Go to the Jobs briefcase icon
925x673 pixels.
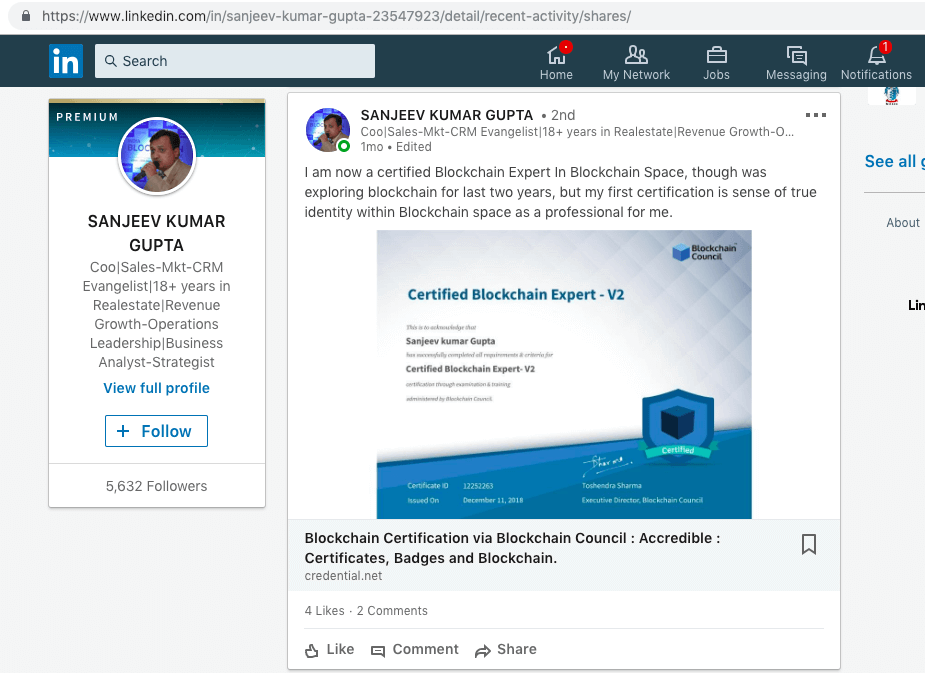[716, 55]
